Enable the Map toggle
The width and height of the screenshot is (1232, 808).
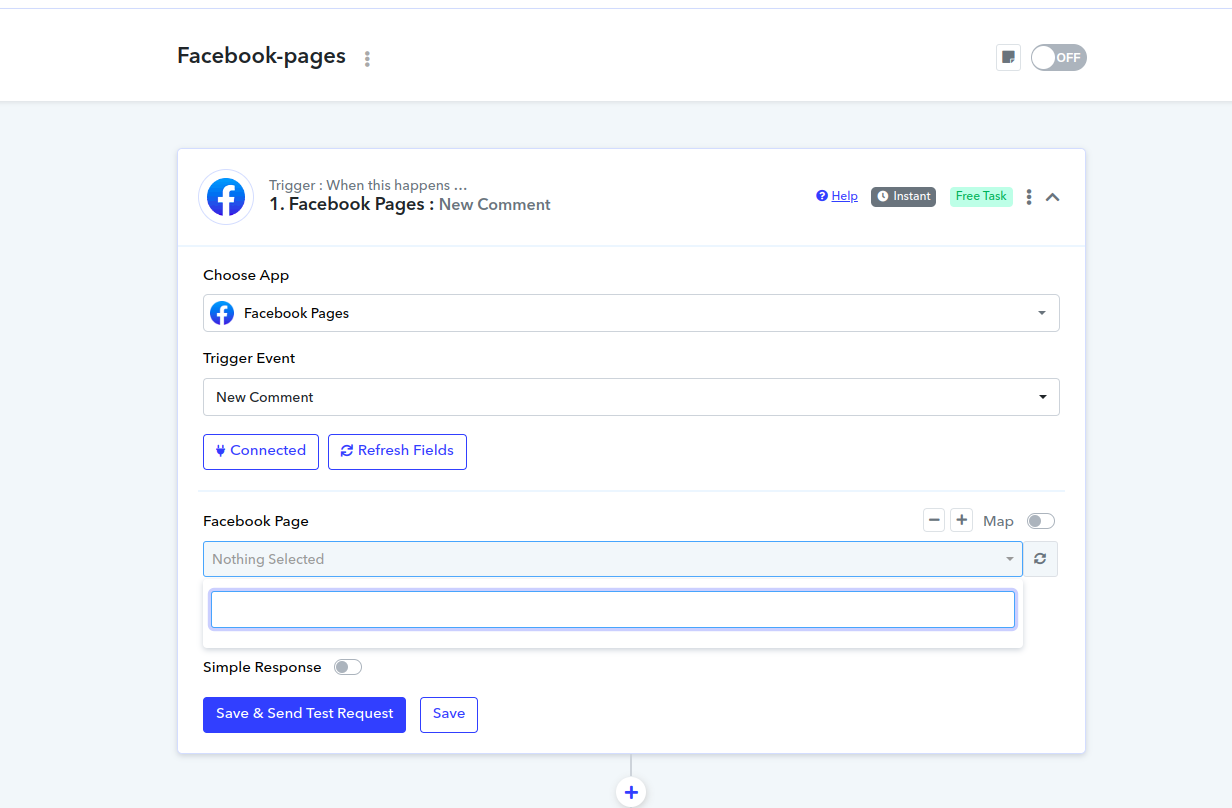coord(1041,521)
